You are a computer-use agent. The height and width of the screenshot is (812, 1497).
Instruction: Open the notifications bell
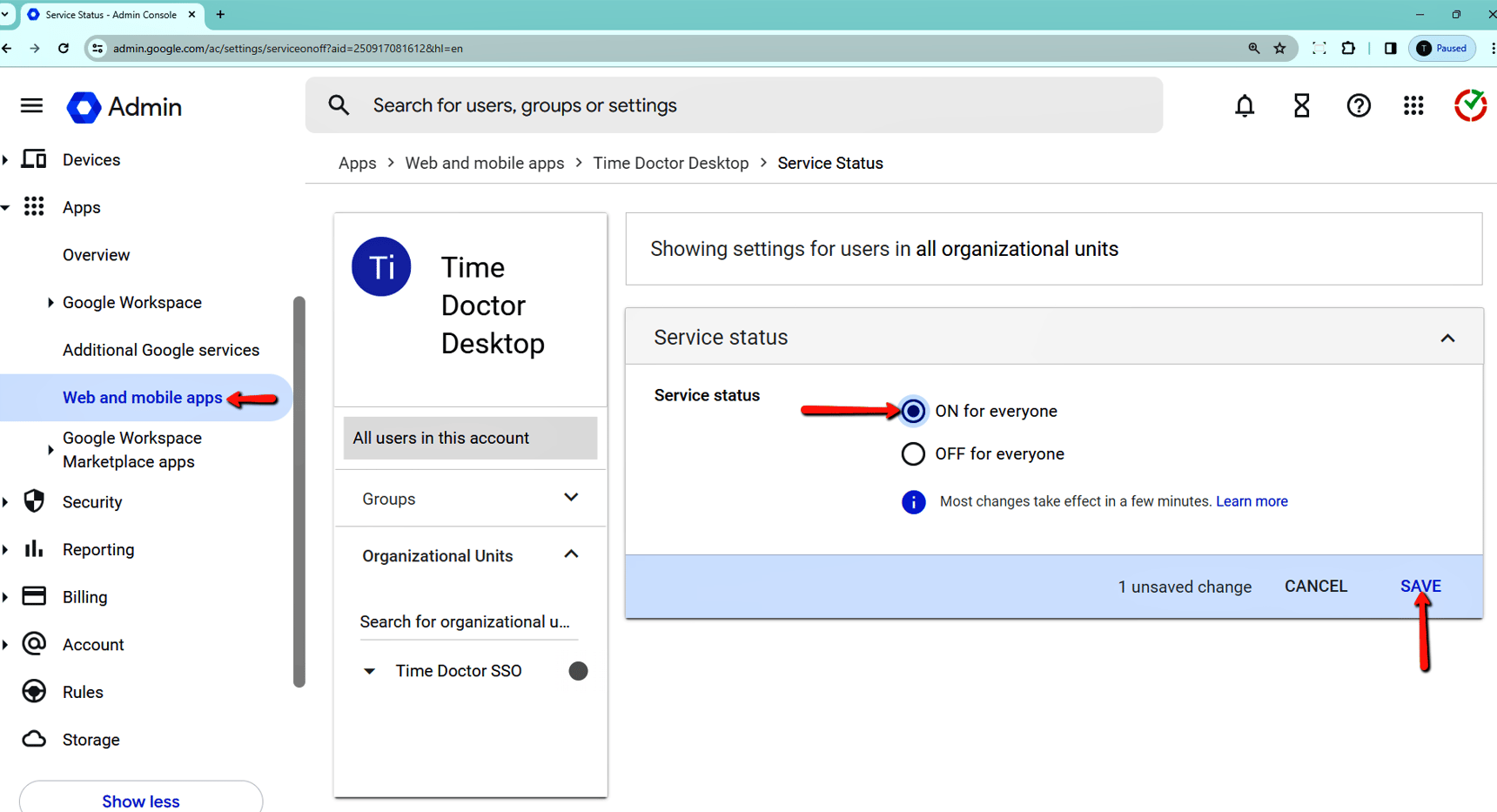click(1245, 105)
